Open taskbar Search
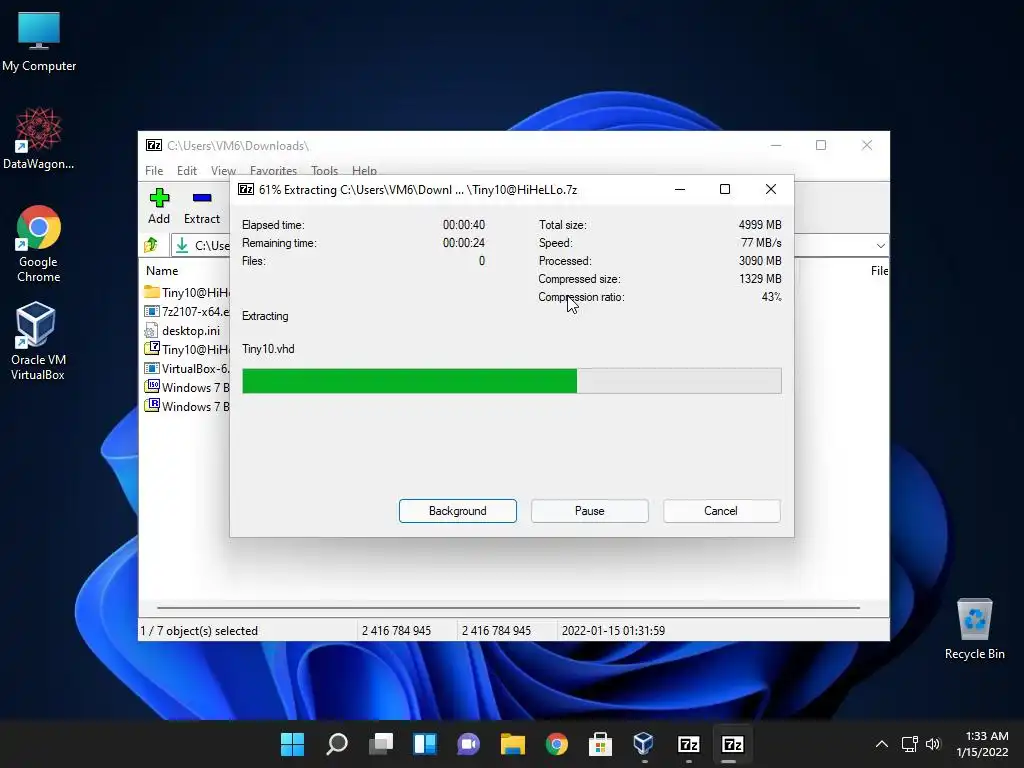This screenshot has width=1024, height=768. click(336, 744)
